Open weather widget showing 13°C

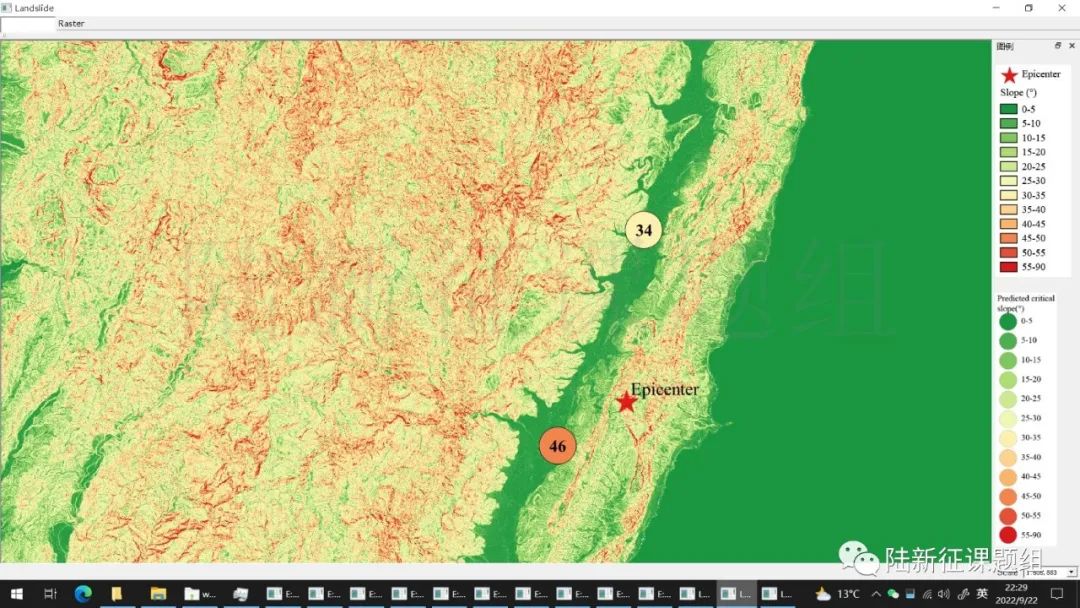click(x=837, y=594)
